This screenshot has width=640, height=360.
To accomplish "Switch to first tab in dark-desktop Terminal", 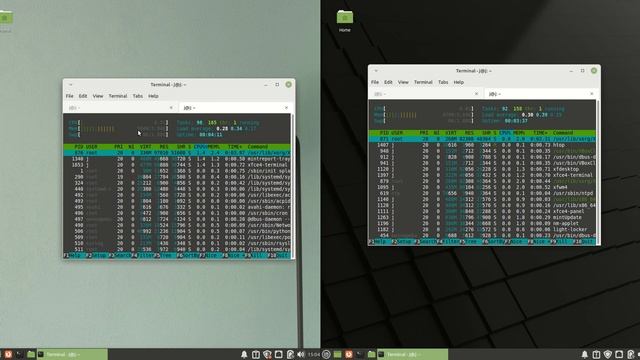I will (426, 94).
